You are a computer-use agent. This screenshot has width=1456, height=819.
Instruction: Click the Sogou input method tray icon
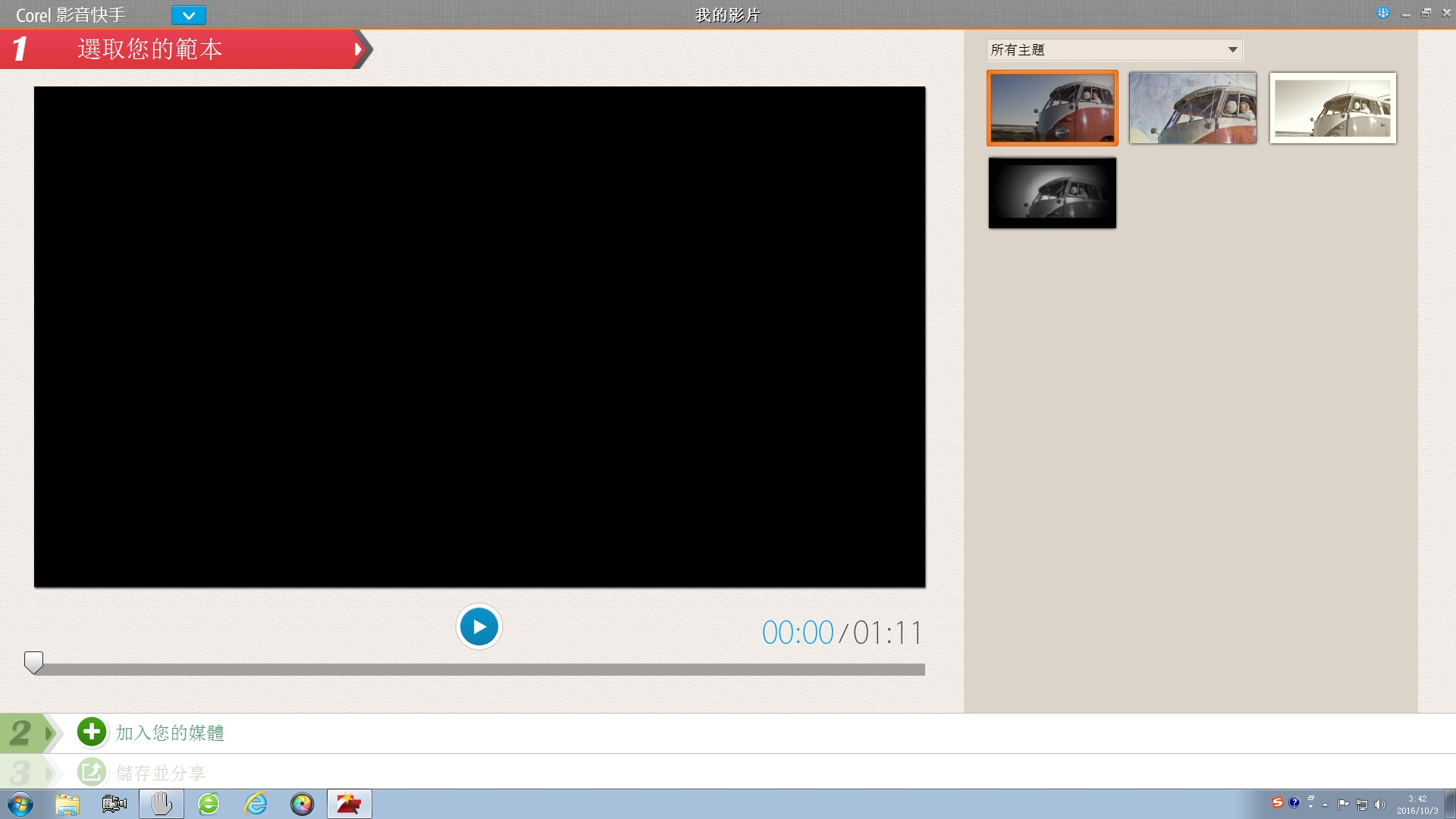[1278, 803]
